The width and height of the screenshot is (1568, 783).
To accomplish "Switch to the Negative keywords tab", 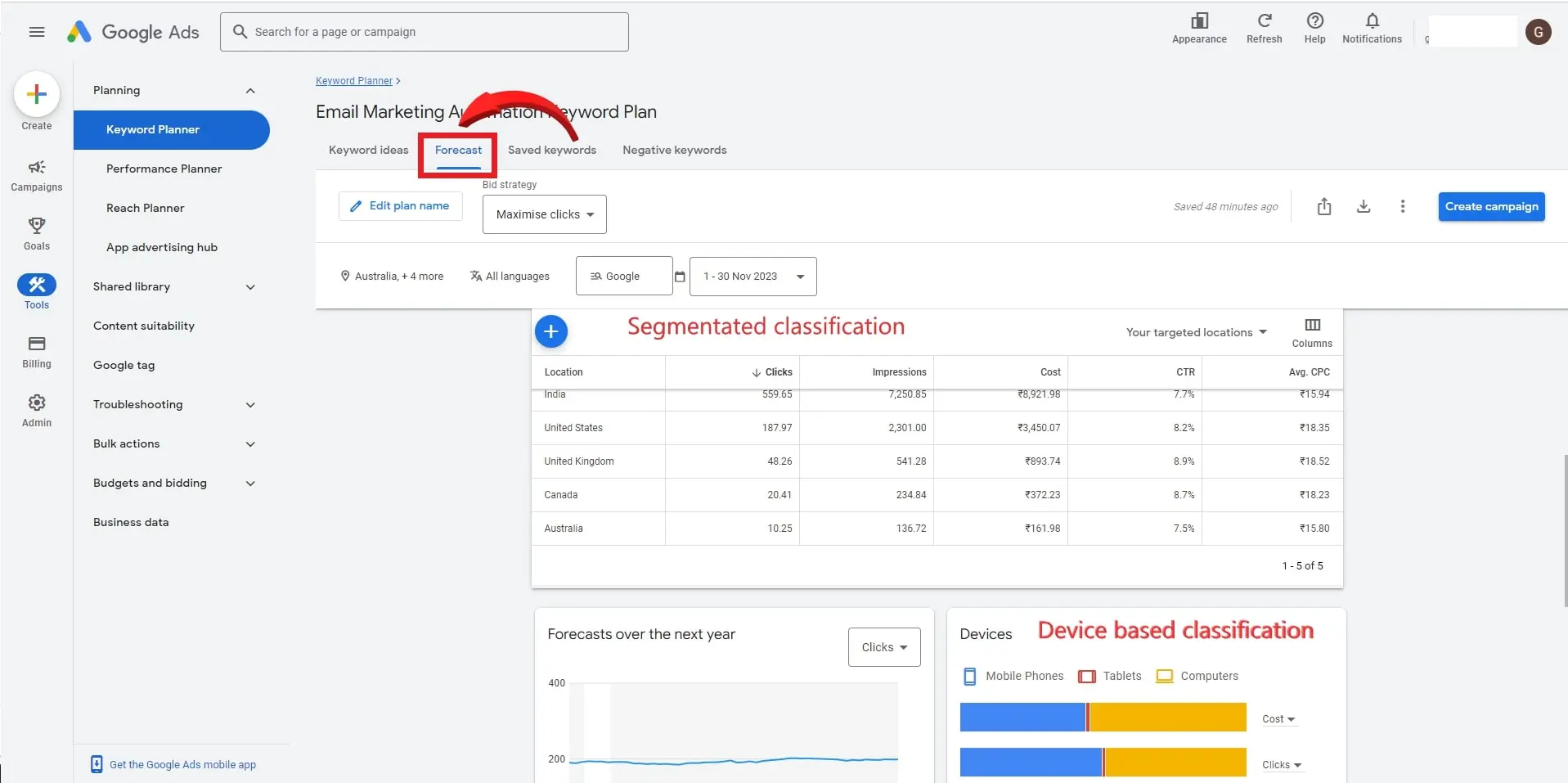I will coord(674,151).
